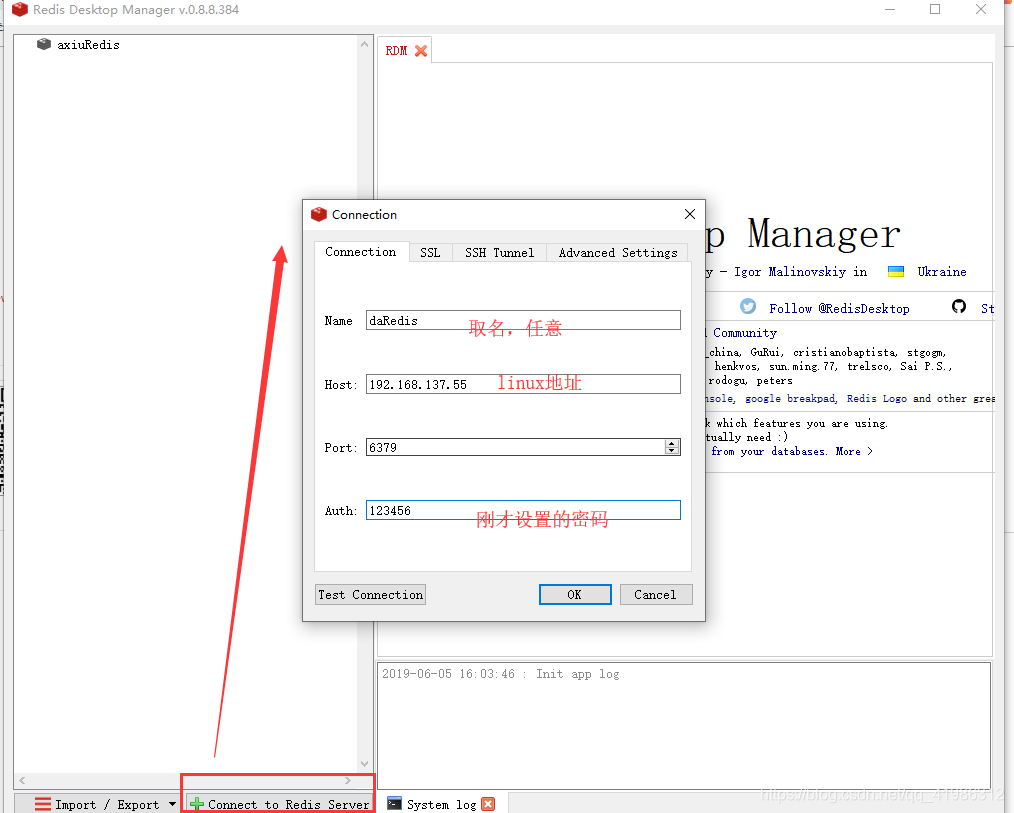Click the More > link
This screenshot has height=813, width=1014.
tap(854, 451)
